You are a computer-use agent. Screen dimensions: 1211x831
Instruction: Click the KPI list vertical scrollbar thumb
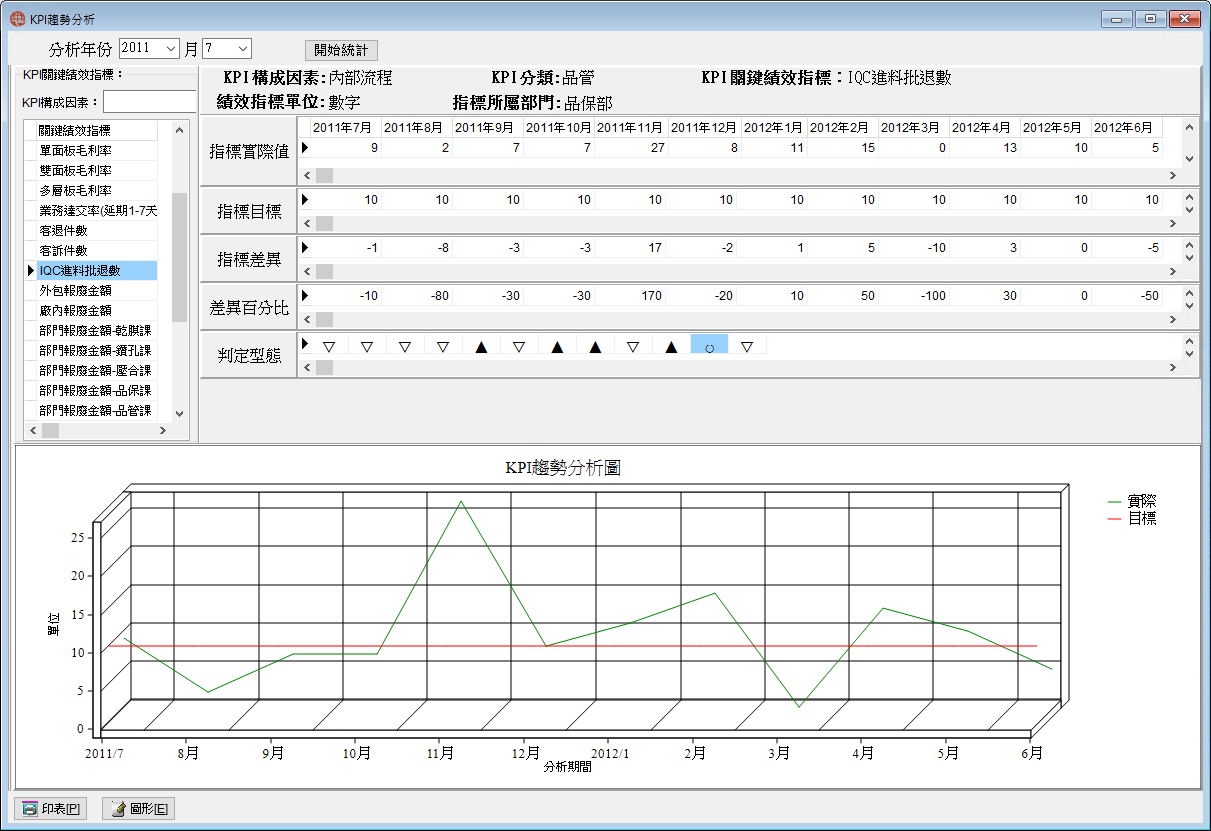tap(179, 257)
